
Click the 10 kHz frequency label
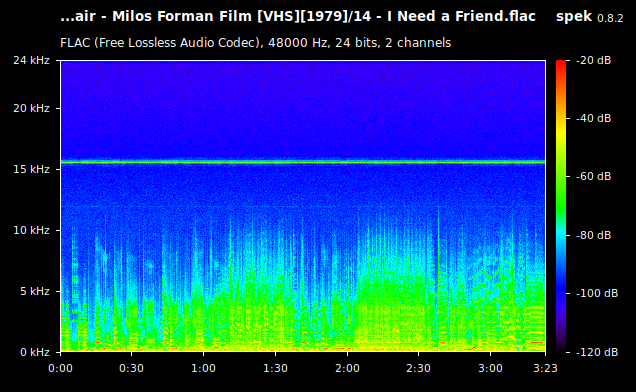(31, 230)
